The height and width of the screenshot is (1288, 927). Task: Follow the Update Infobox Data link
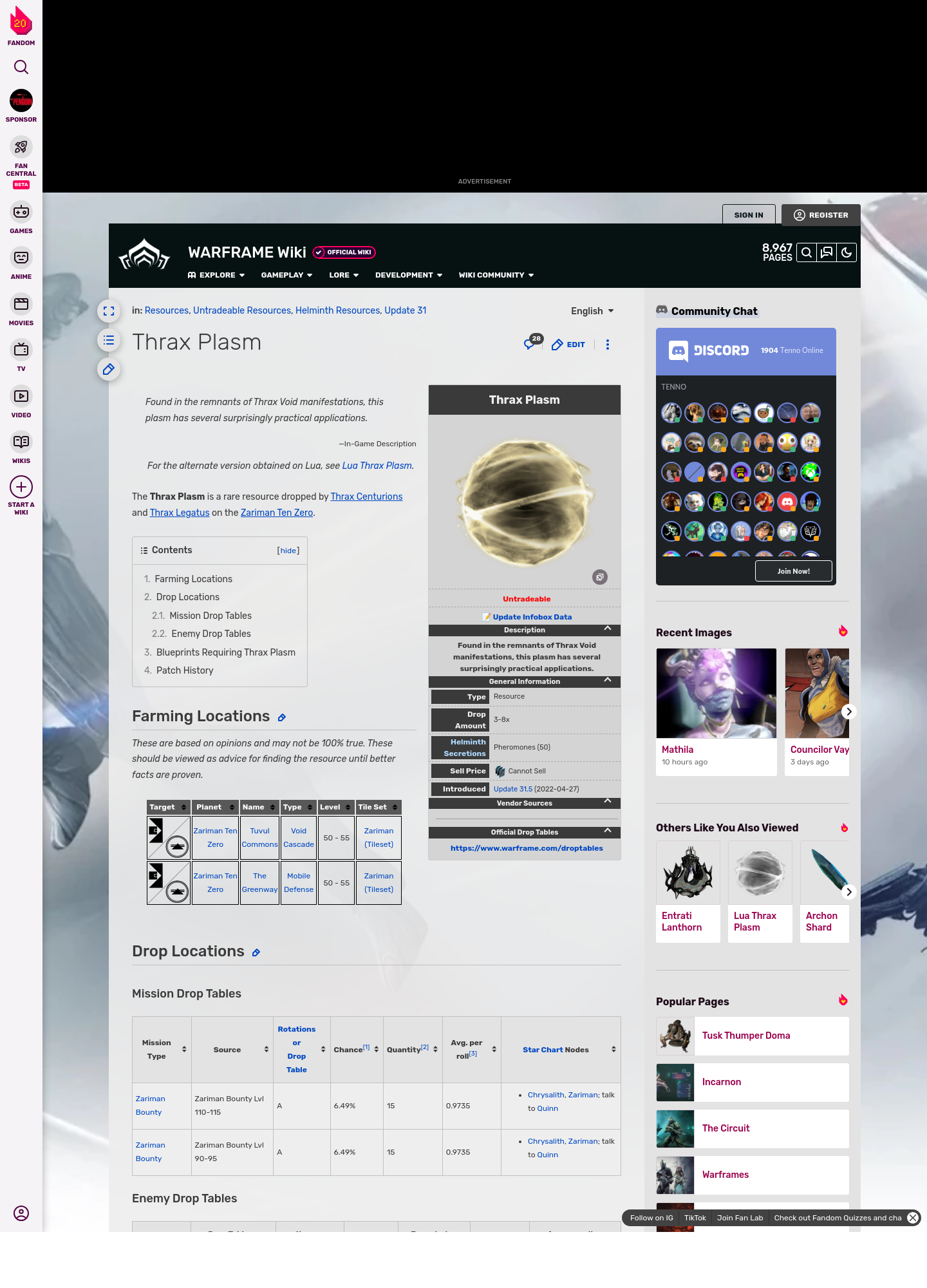532,617
